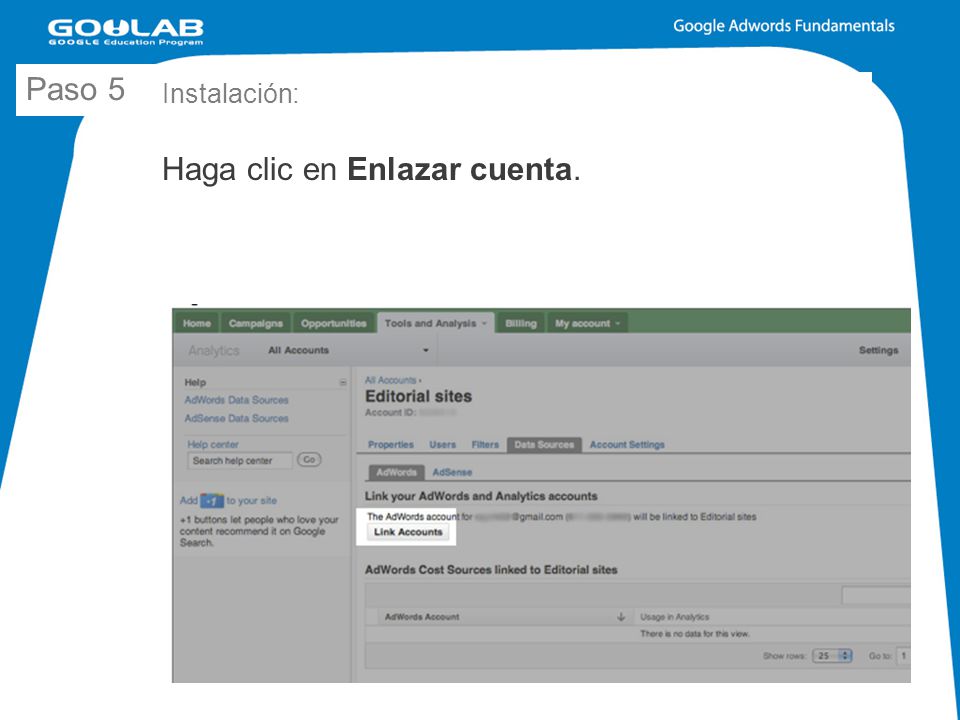Sort by the AdWords Account column header
Viewport: 960px width, 720px height.
coord(422,617)
